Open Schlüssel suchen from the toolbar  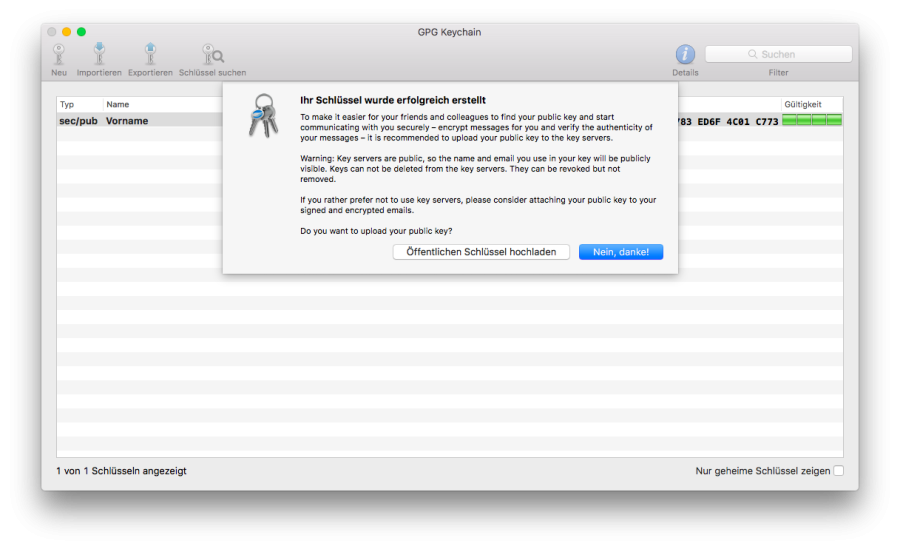pyautogui.click(x=212, y=55)
